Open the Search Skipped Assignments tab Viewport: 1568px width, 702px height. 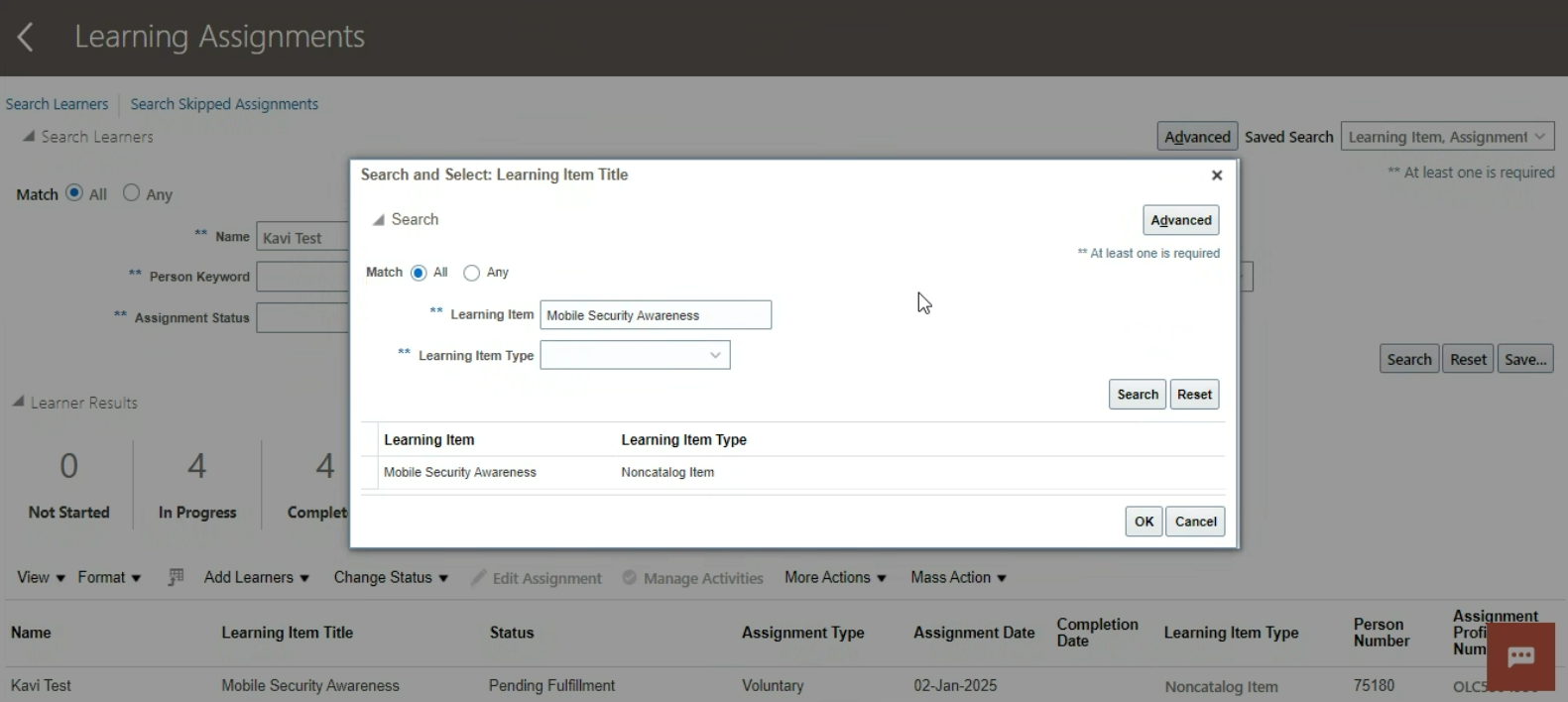click(224, 104)
